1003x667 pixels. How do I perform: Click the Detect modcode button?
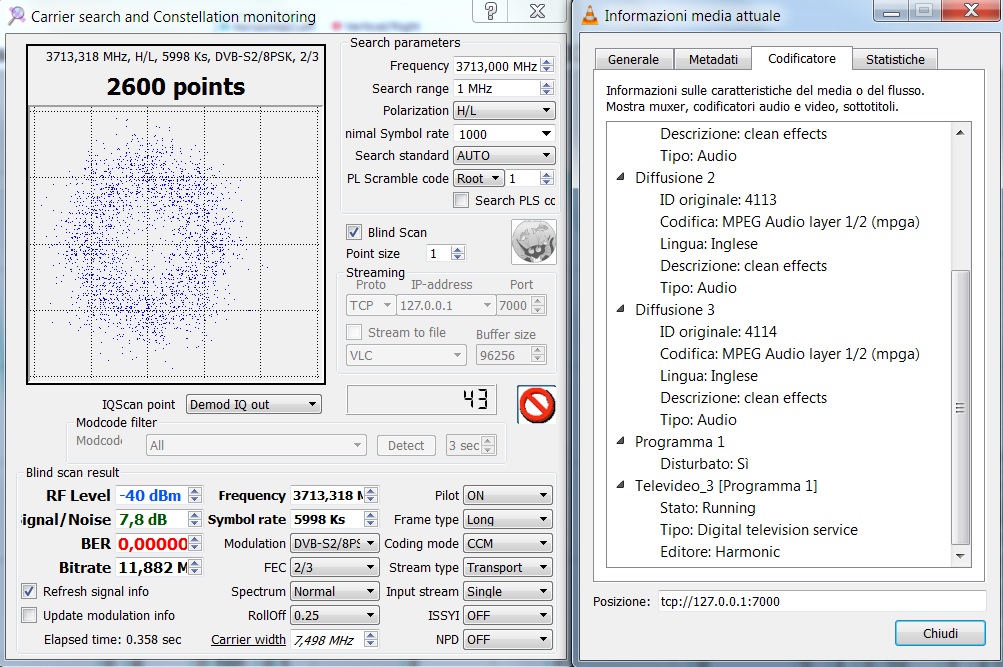point(406,446)
